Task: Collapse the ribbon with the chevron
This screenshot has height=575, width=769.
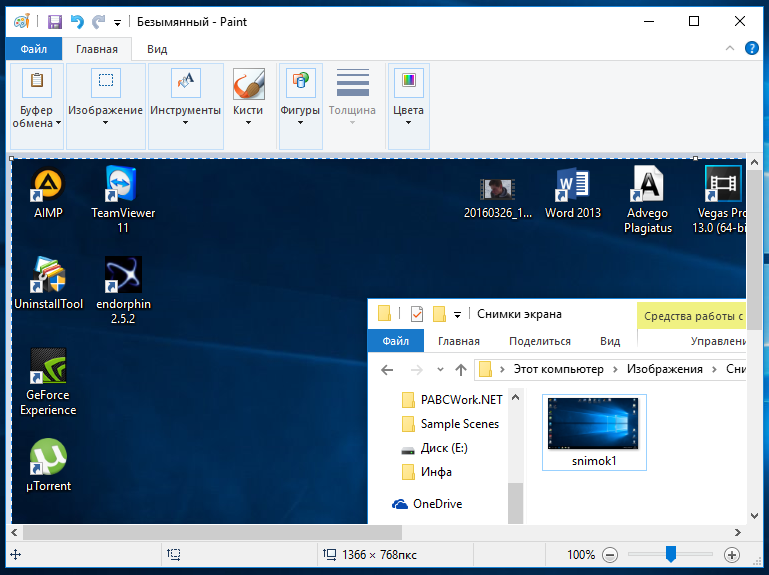Action: [x=730, y=48]
